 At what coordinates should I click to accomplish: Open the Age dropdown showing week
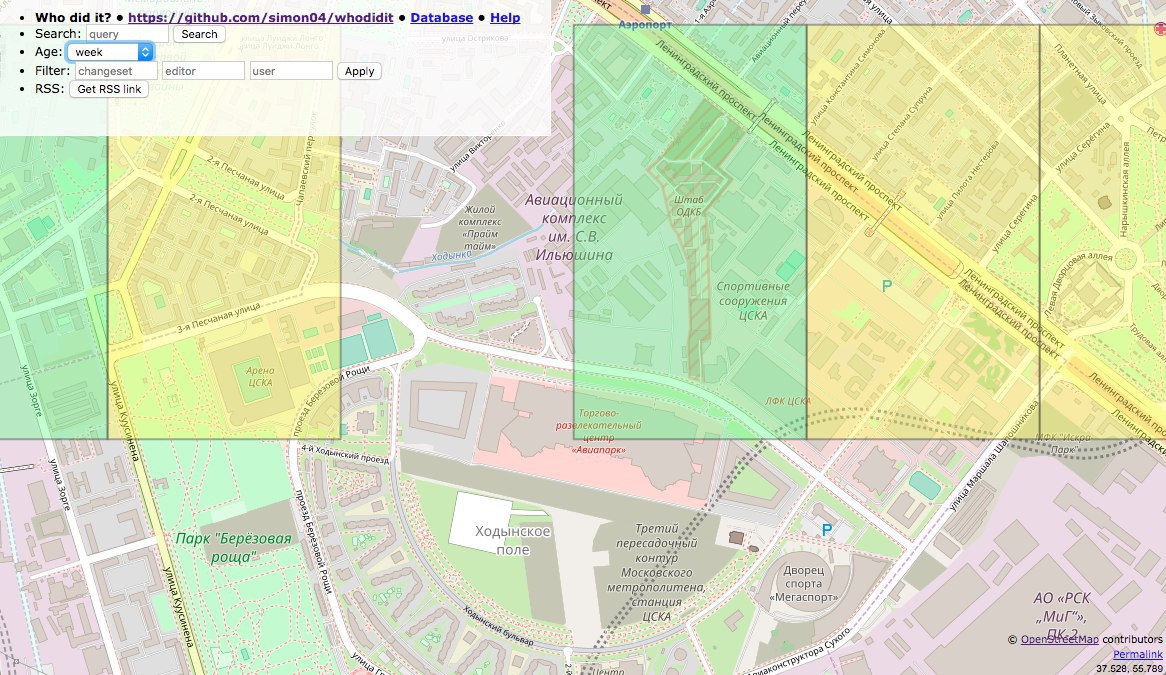point(110,52)
